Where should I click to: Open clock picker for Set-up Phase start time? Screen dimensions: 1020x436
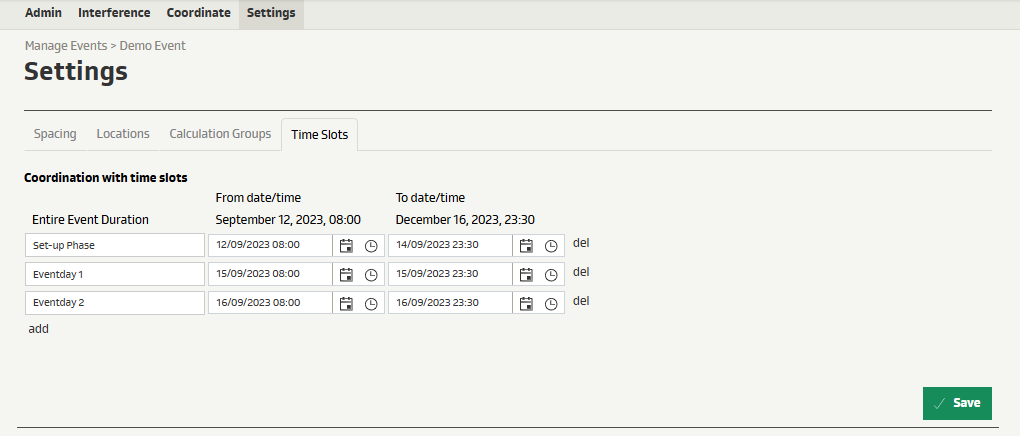(371, 246)
